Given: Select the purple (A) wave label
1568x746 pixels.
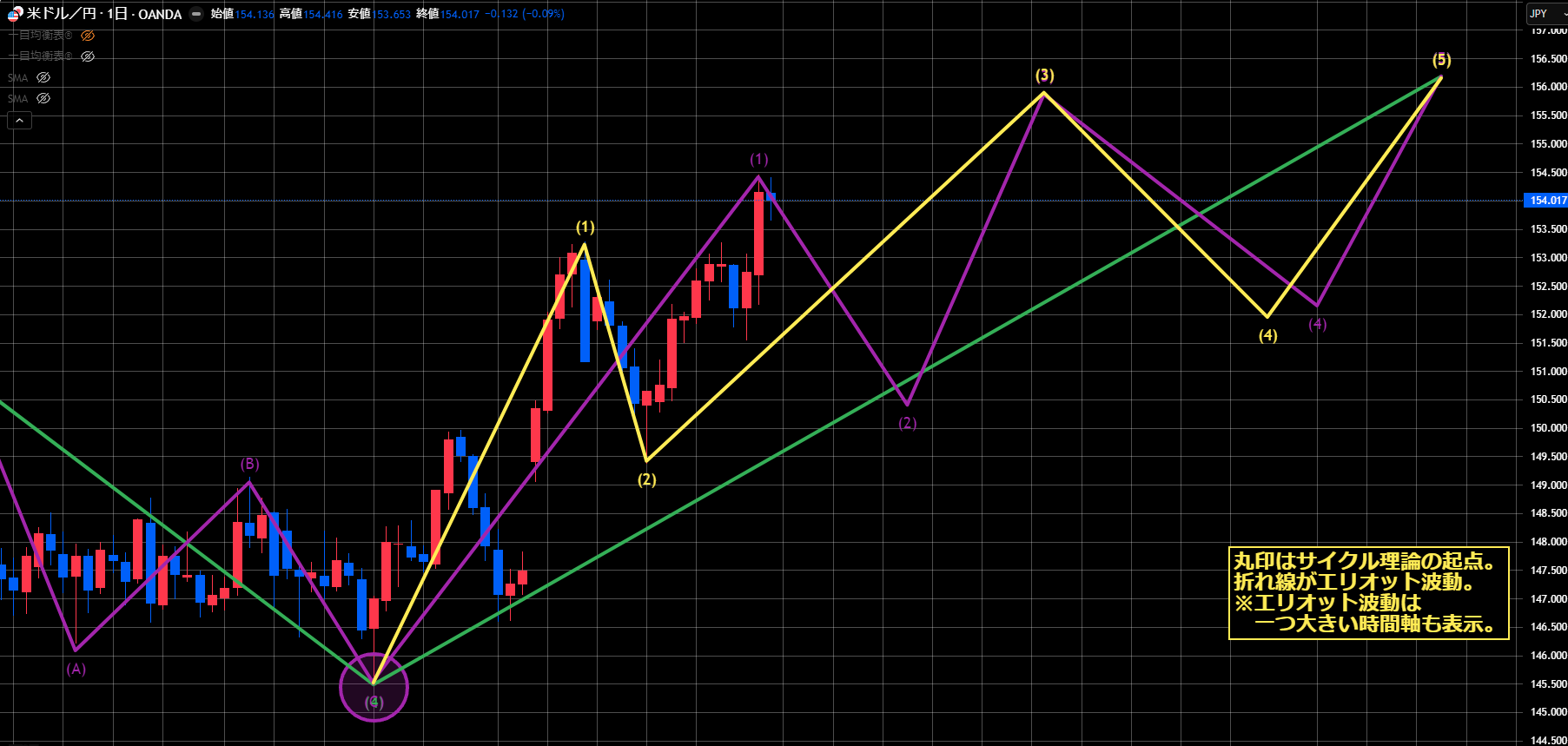Looking at the screenshot, I should tap(76, 669).
